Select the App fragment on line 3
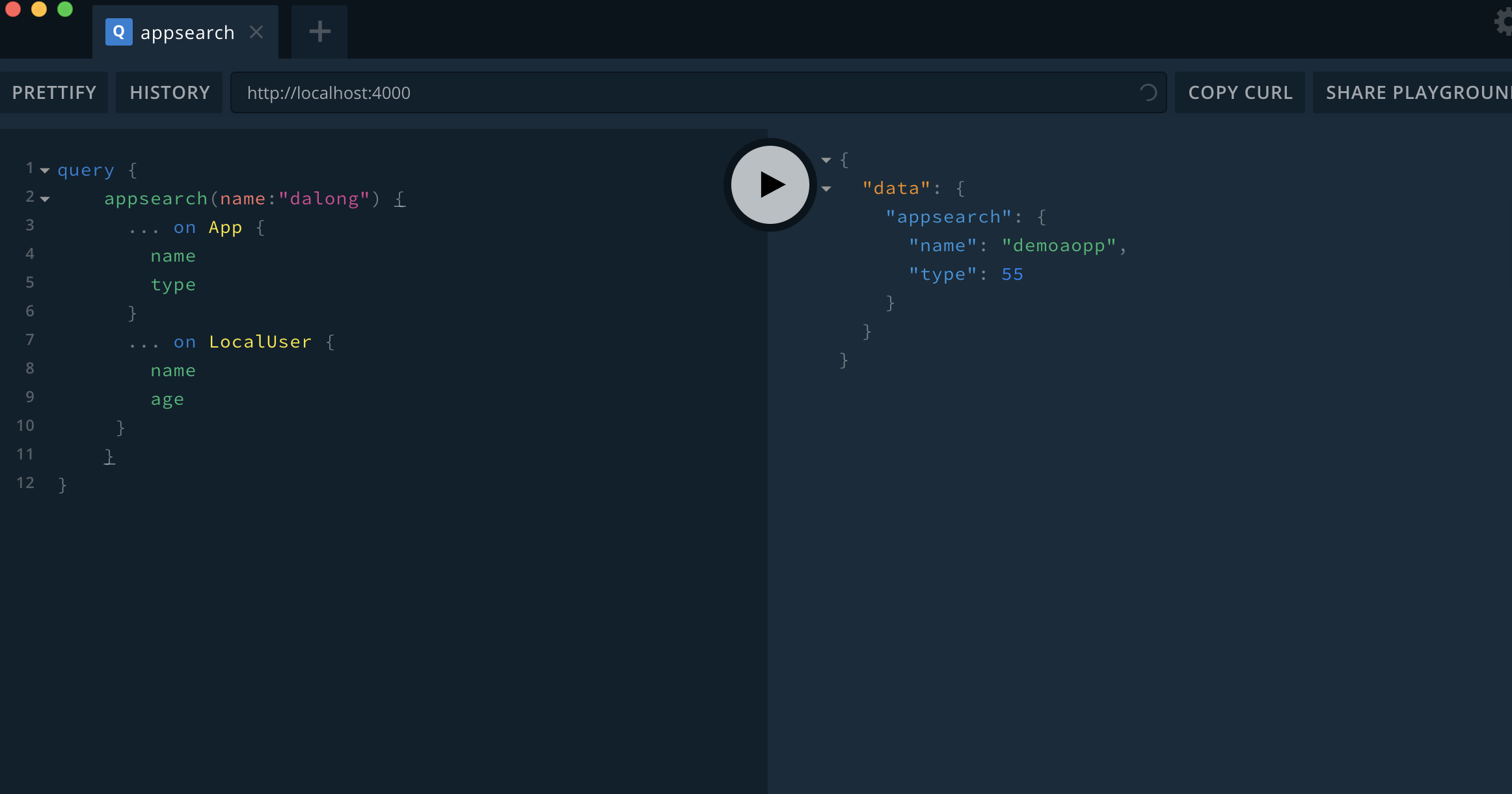Image resolution: width=1512 pixels, height=794 pixels. click(226, 227)
